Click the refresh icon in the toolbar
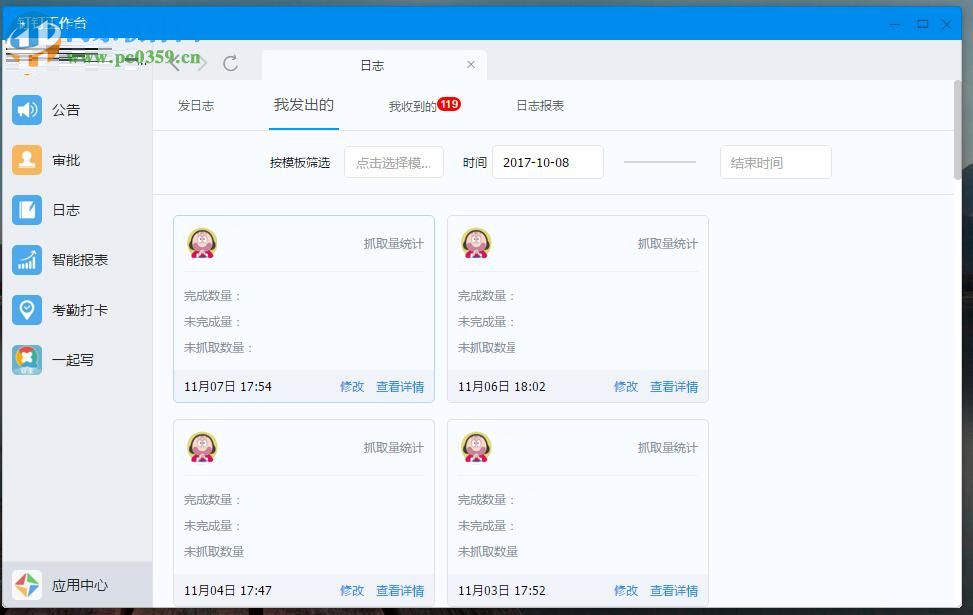The image size is (973, 615). tap(231, 62)
